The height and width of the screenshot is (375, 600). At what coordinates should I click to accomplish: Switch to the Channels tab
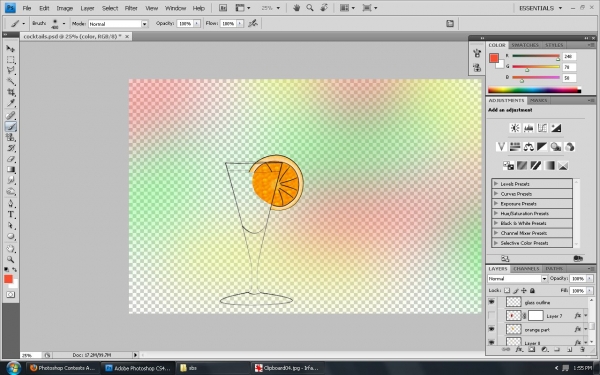526,269
